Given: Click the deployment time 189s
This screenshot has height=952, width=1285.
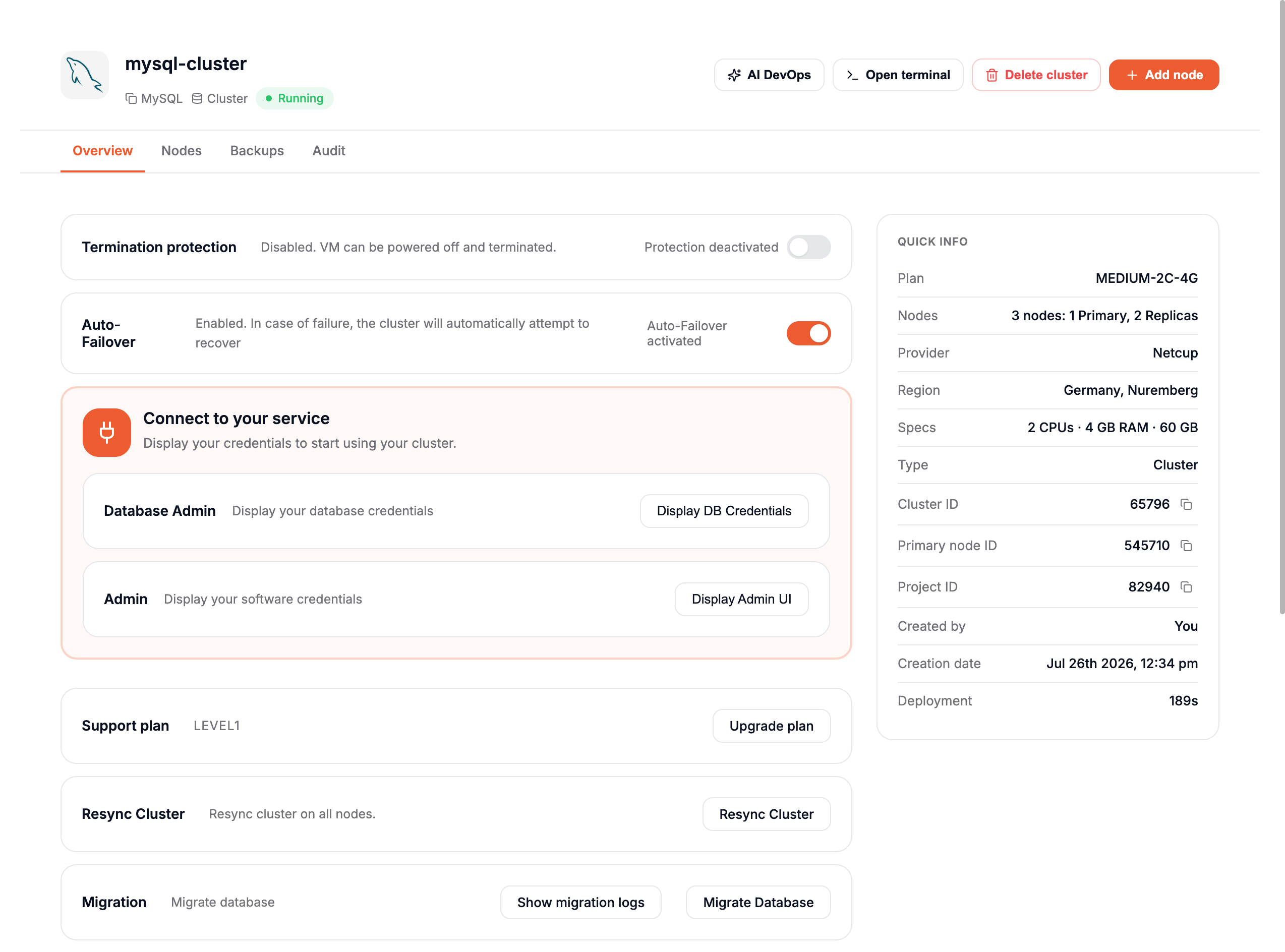Looking at the screenshot, I should pyautogui.click(x=1183, y=701).
